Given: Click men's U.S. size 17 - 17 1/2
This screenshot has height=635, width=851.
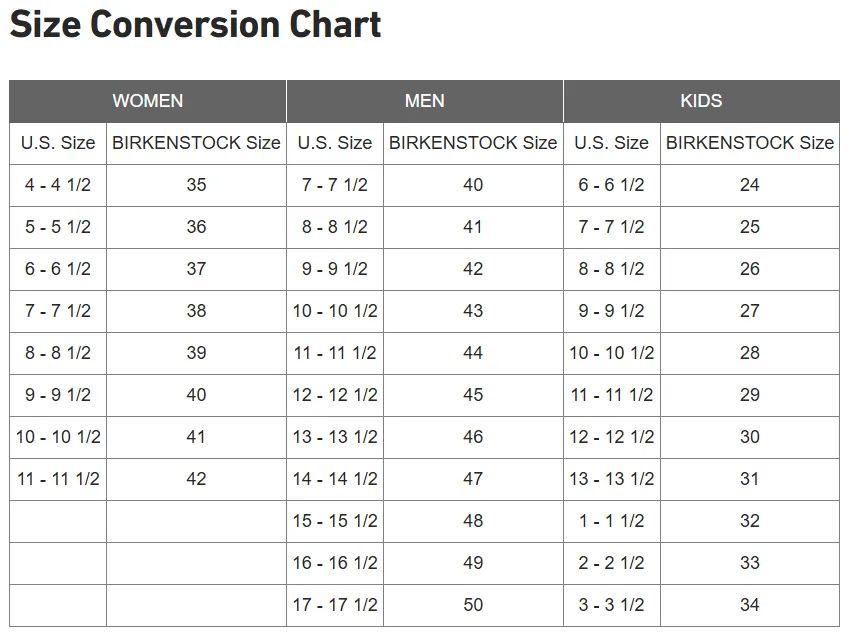Looking at the screenshot, I should (x=335, y=605).
